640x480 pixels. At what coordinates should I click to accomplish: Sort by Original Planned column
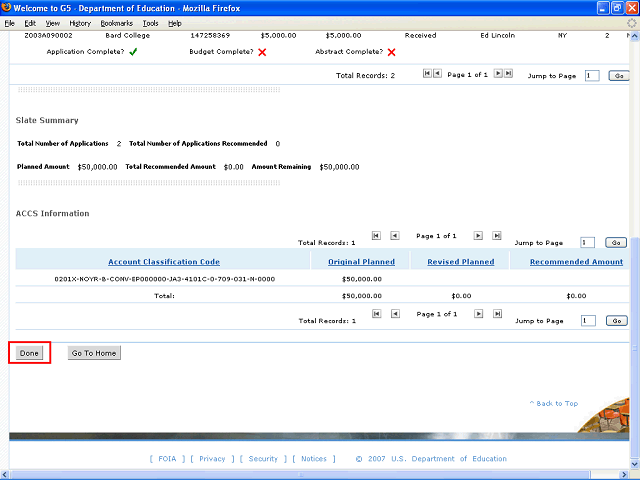pos(361,262)
